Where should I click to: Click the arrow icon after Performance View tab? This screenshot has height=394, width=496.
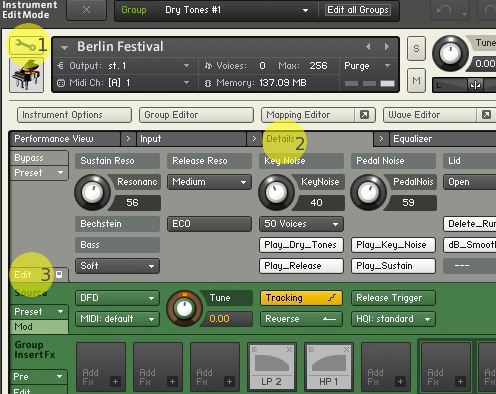click(128, 139)
